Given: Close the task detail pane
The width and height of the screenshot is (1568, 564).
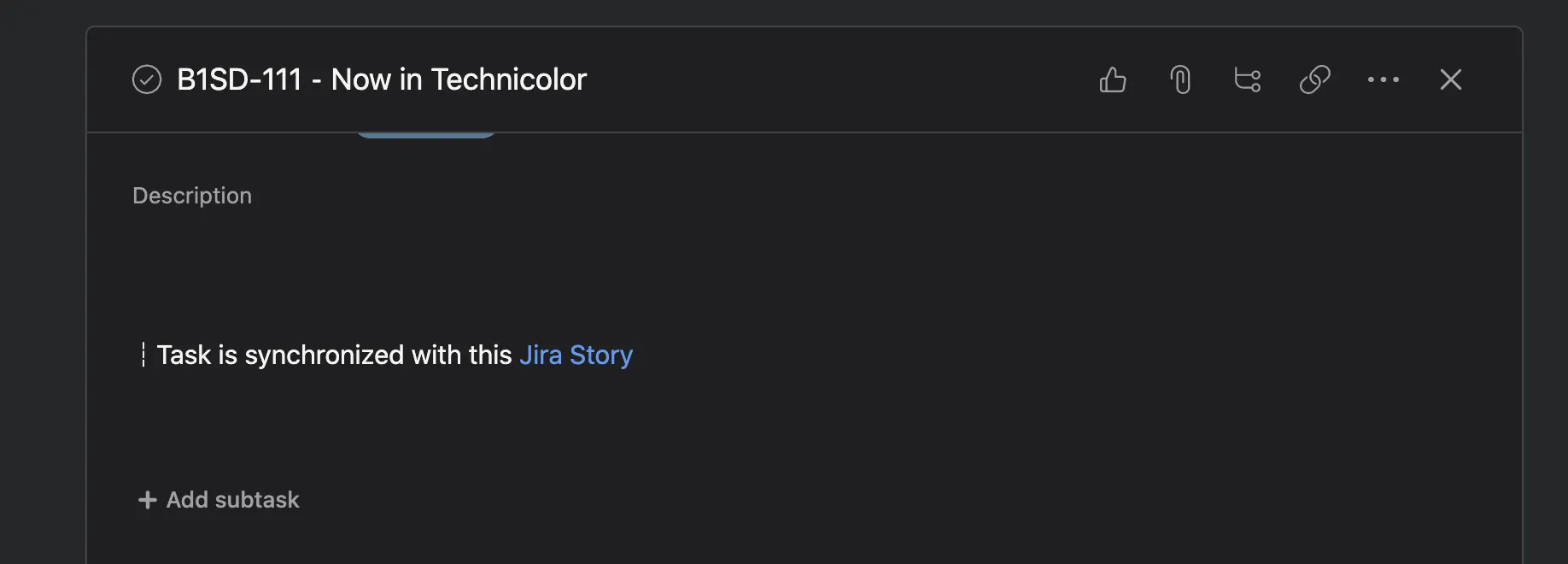Looking at the screenshot, I should pos(1450,79).
